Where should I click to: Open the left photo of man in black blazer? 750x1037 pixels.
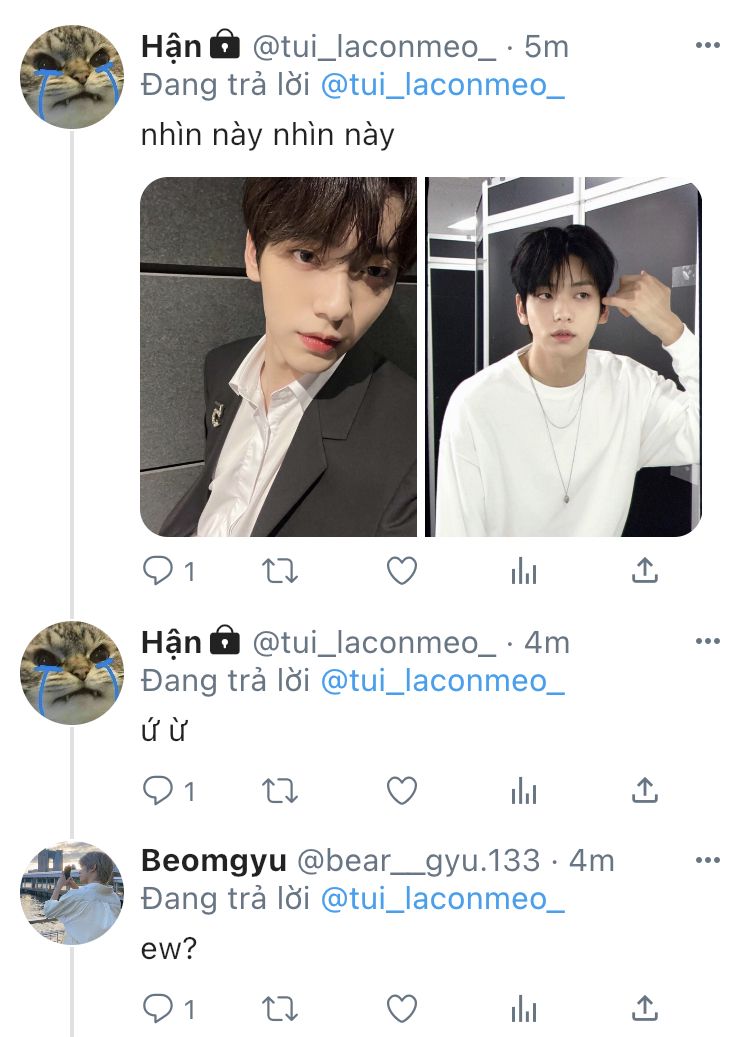[279, 357]
